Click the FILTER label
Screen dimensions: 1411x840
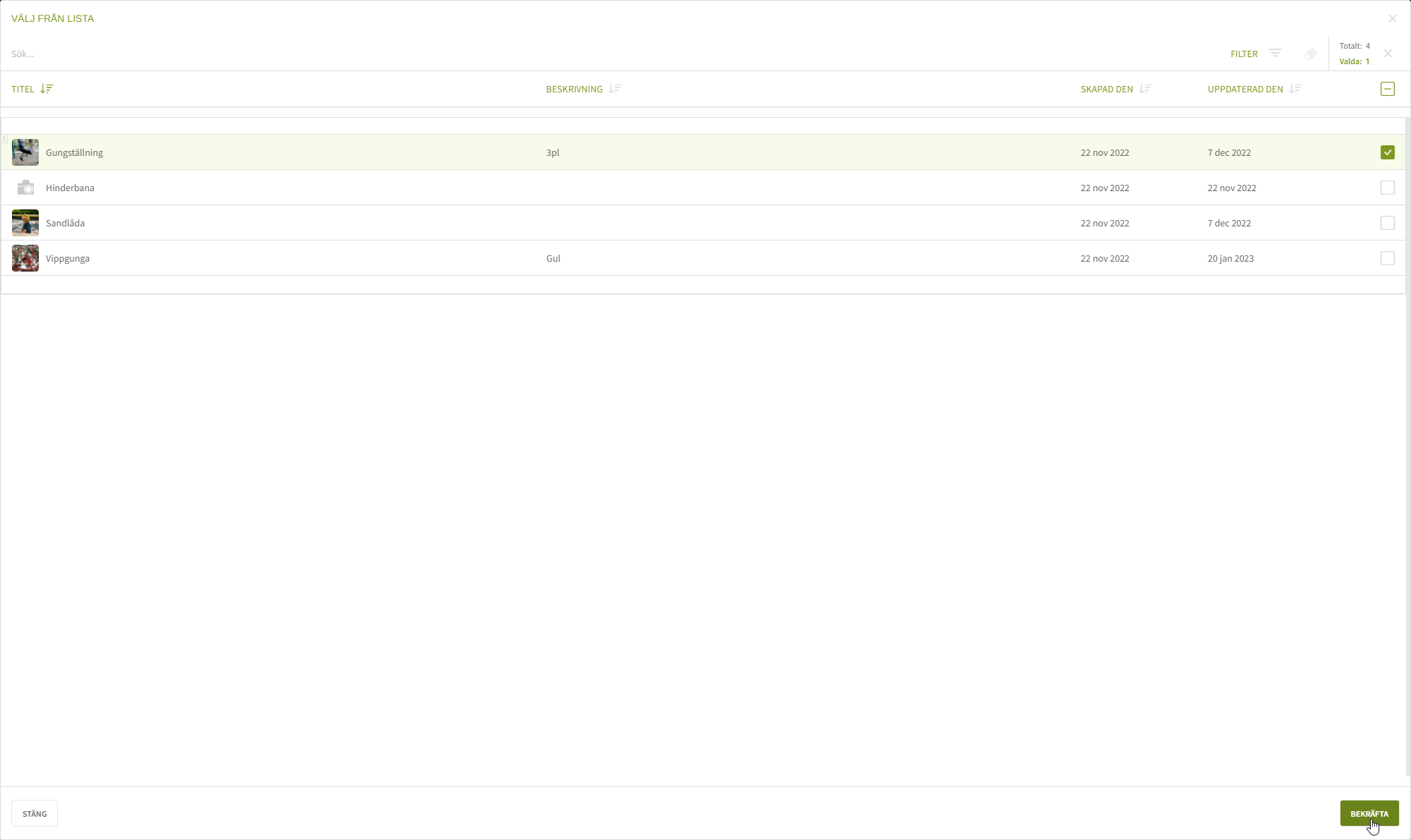(x=1244, y=54)
